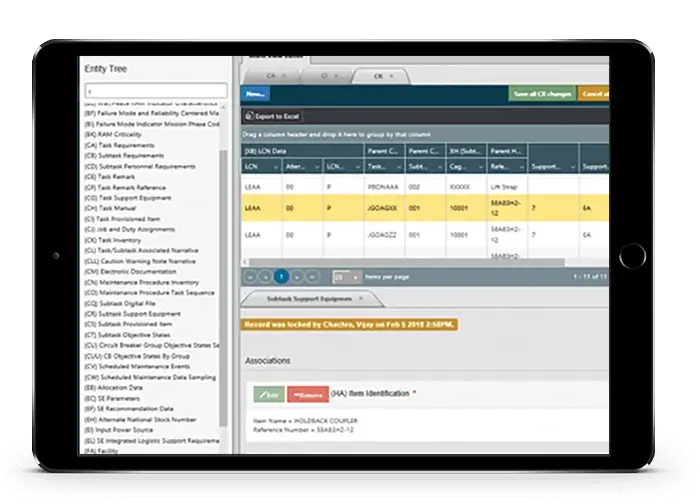The image size is (700, 504).
Task: Go to the previous page of results
Action: tap(266, 277)
